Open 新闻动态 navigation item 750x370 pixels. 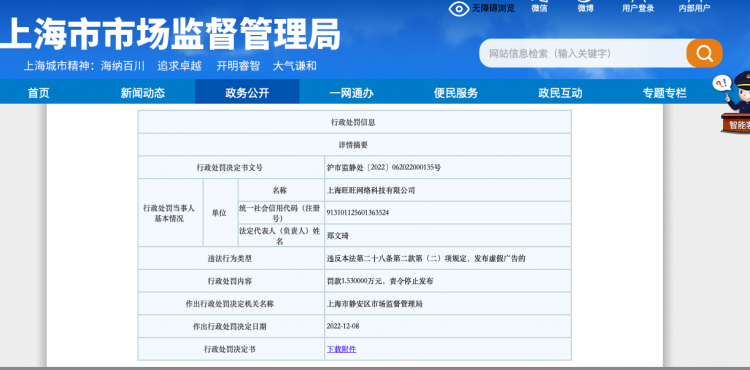[x=143, y=93]
